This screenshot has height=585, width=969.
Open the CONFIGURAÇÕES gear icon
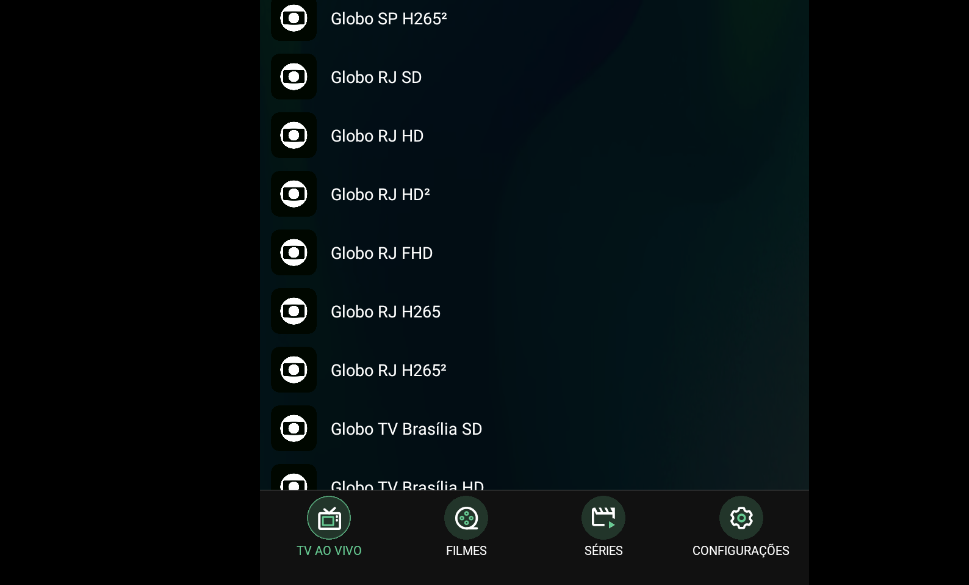tap(741, 518)
